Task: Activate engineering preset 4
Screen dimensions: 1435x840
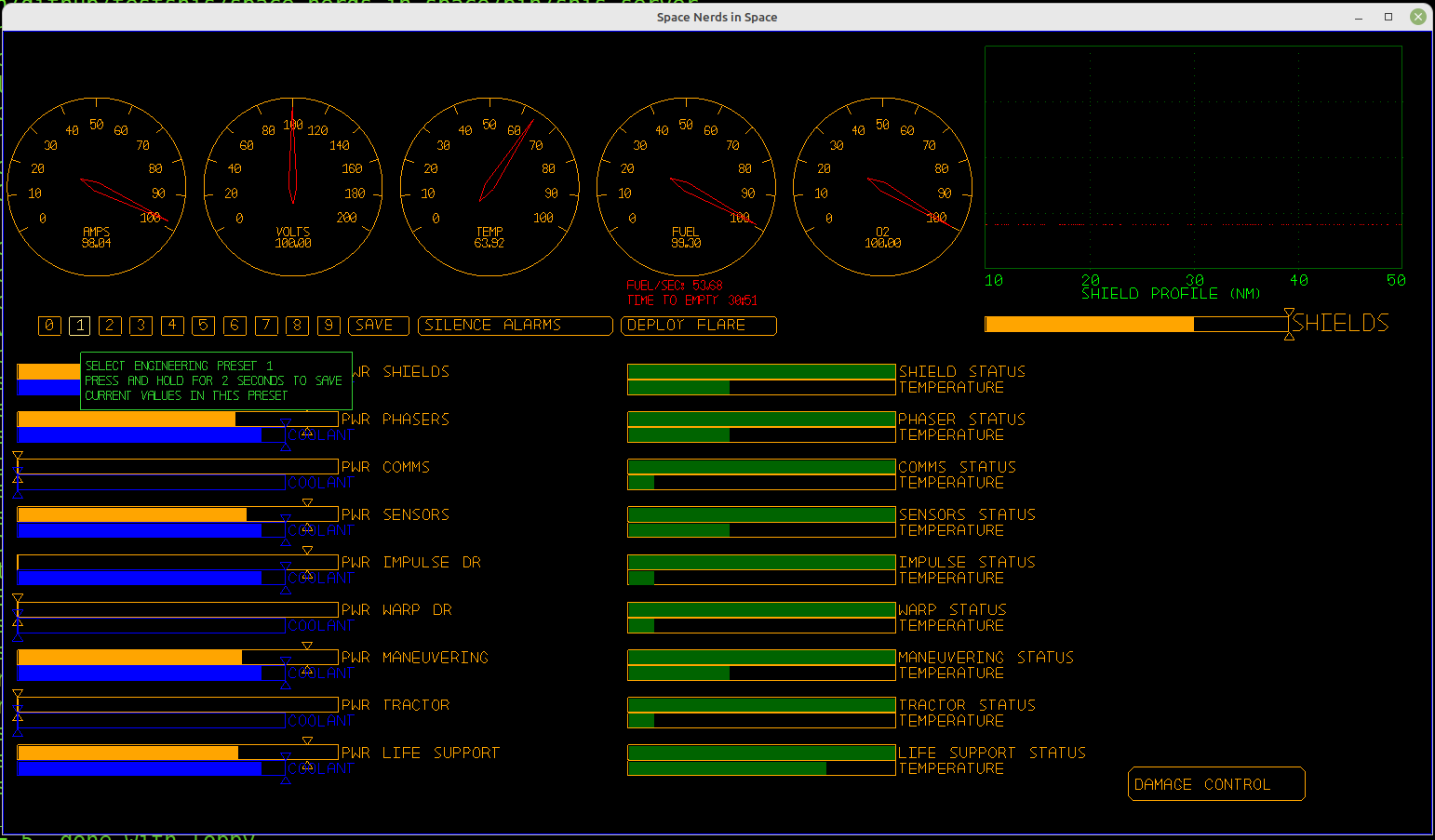Action: 172,326
